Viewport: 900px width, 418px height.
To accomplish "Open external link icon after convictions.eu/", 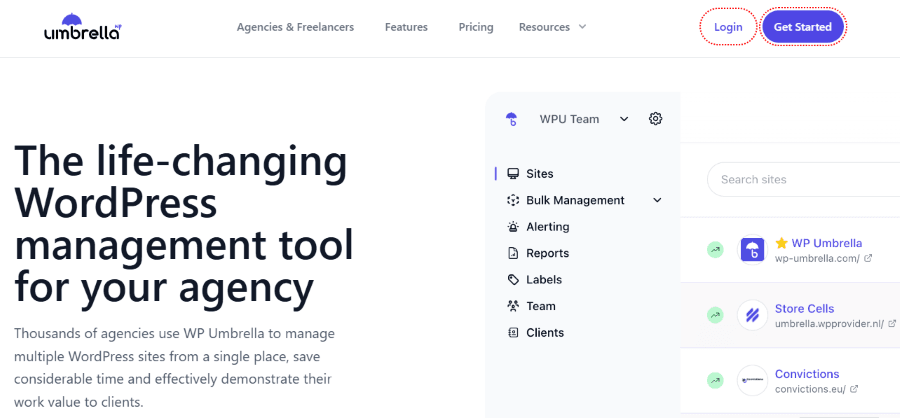I will pyautogui.click(x=854, y=389).
